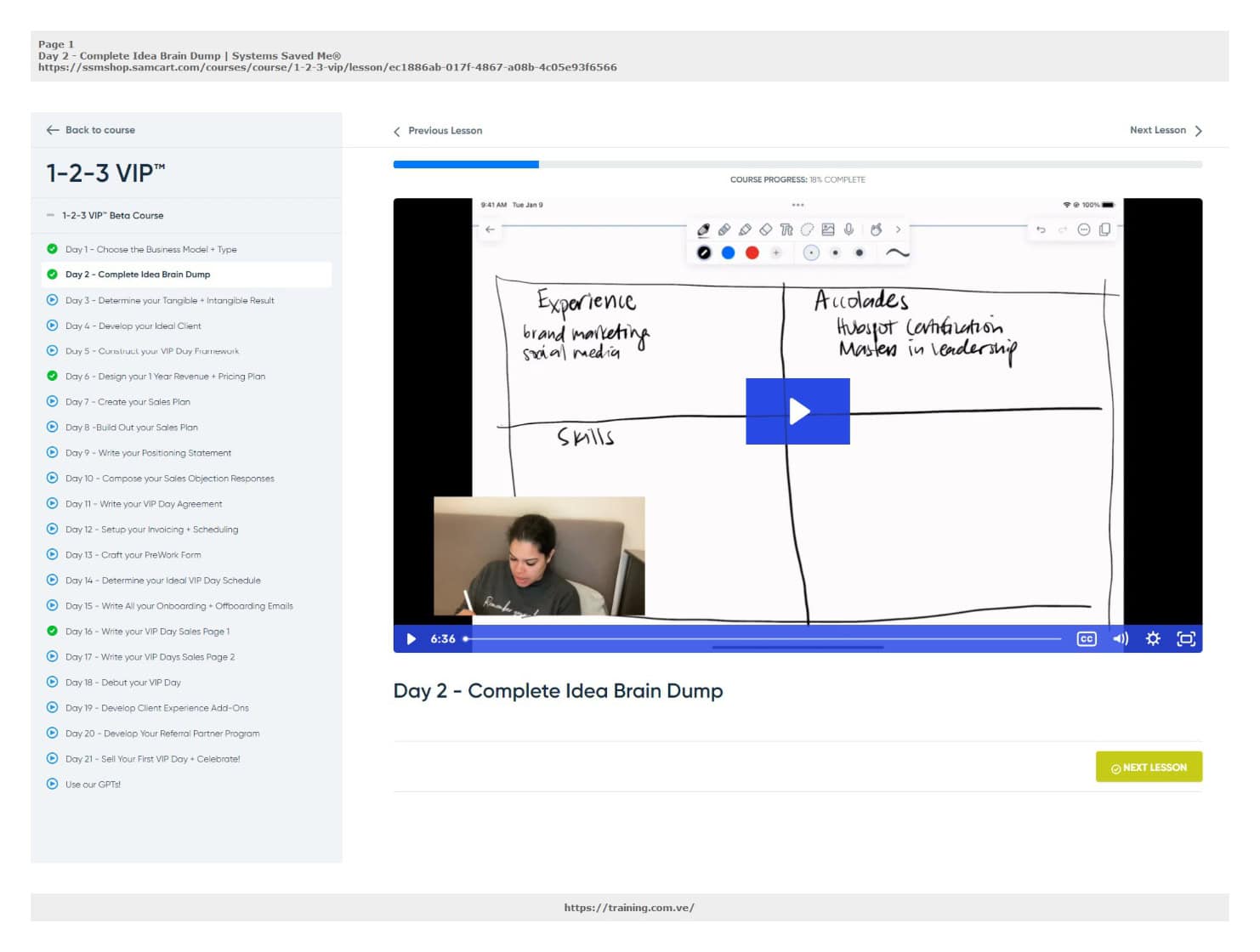Image resolution: width=1260 pixels, height=952 pixels.
Task: Enter fullscreen mode on the video
Action: [x=1185, y=639]
